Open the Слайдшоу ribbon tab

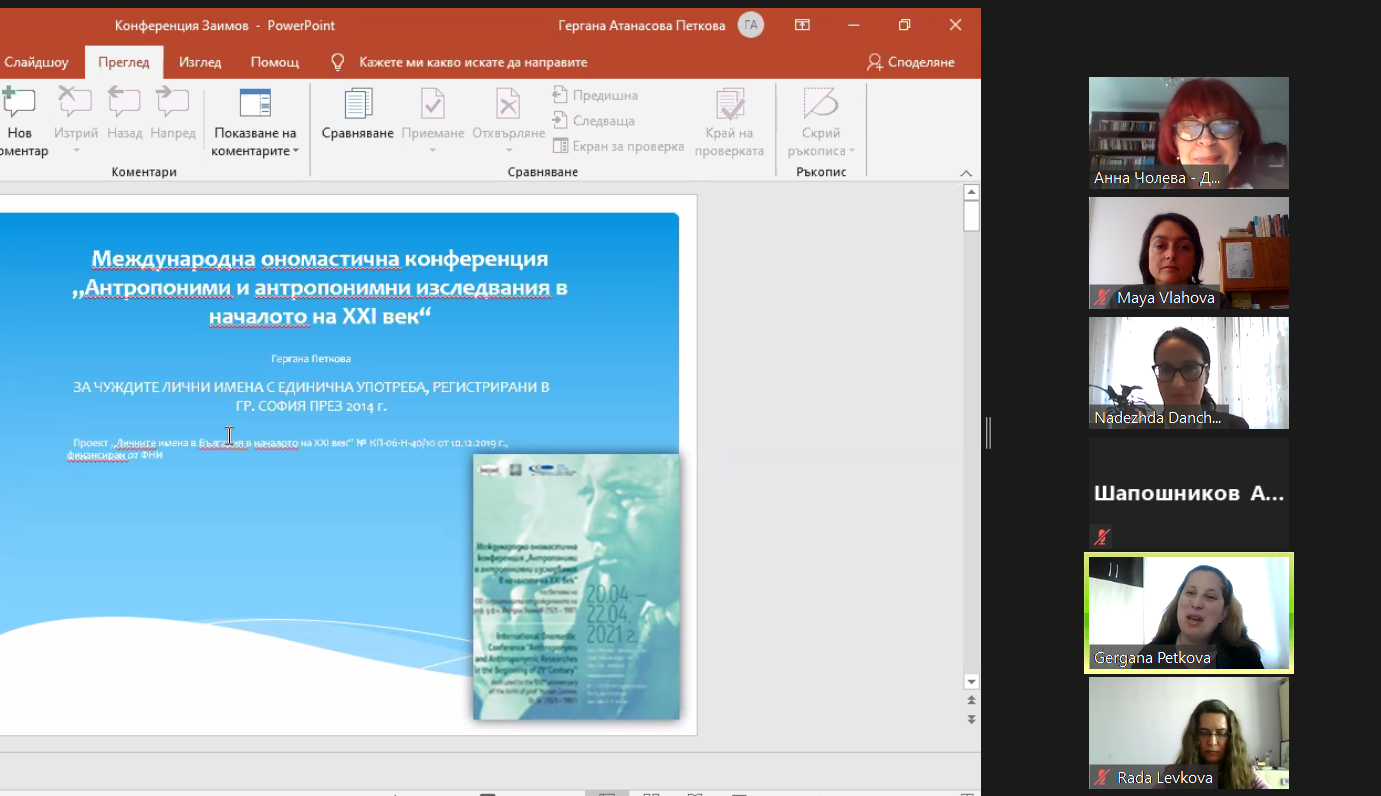point(36,62)
